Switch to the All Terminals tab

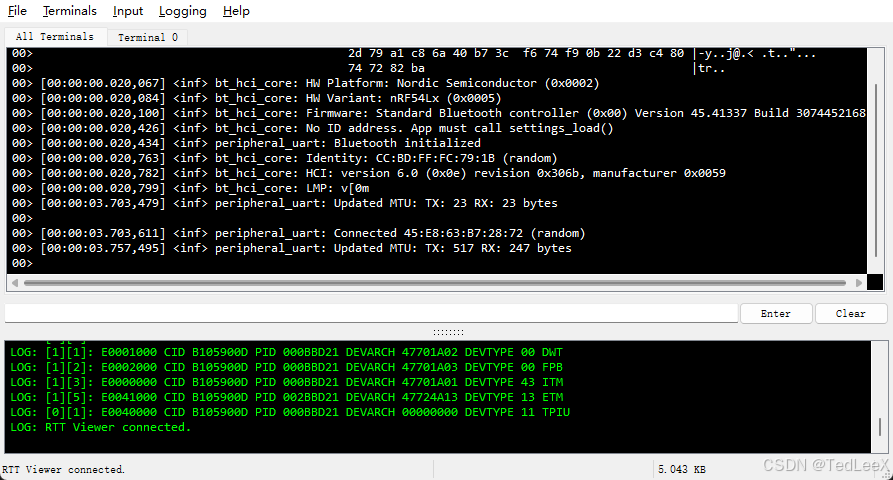[55, 36]
